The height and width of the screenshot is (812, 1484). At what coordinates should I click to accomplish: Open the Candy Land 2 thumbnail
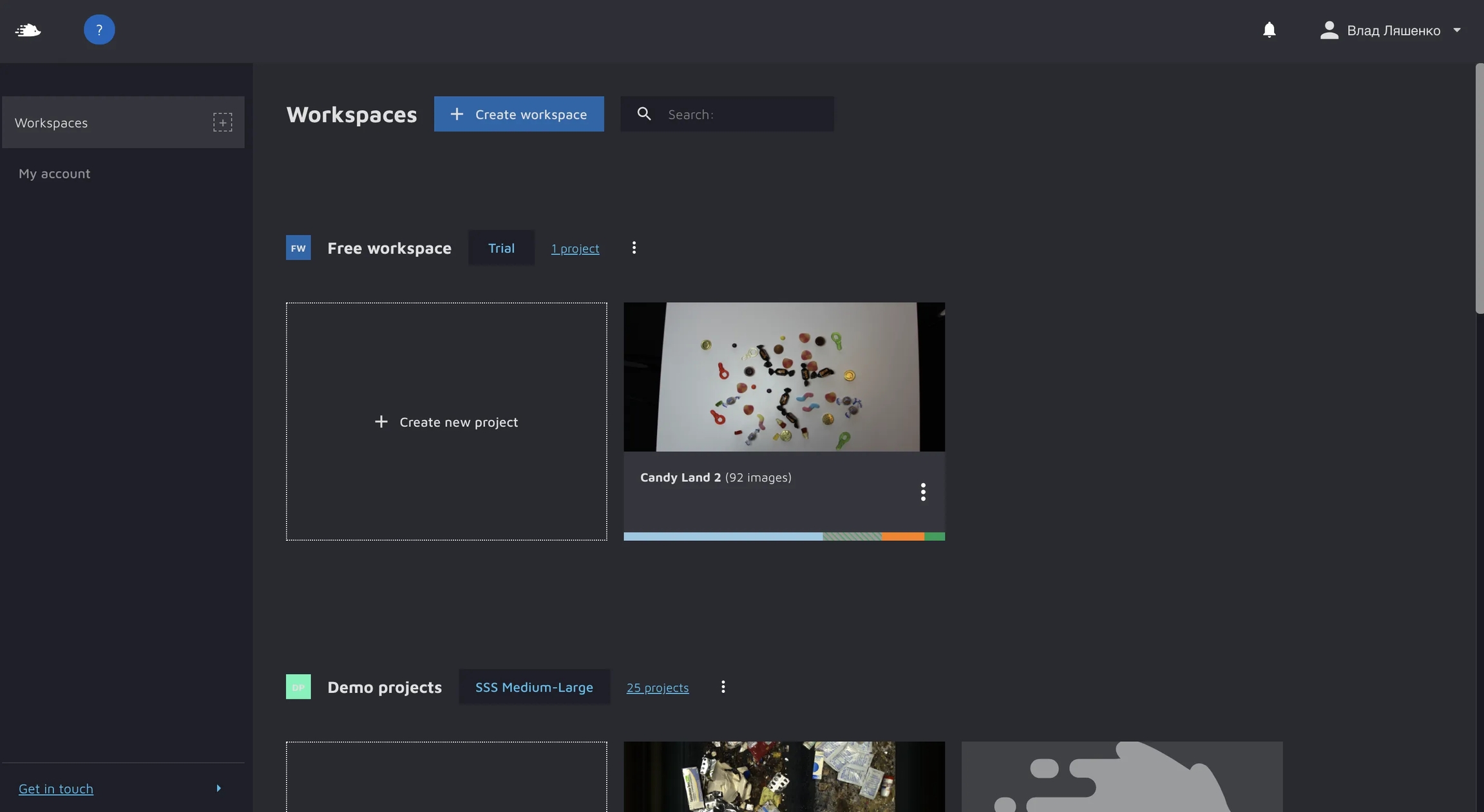pyautogui.click(x=784, y=377)
